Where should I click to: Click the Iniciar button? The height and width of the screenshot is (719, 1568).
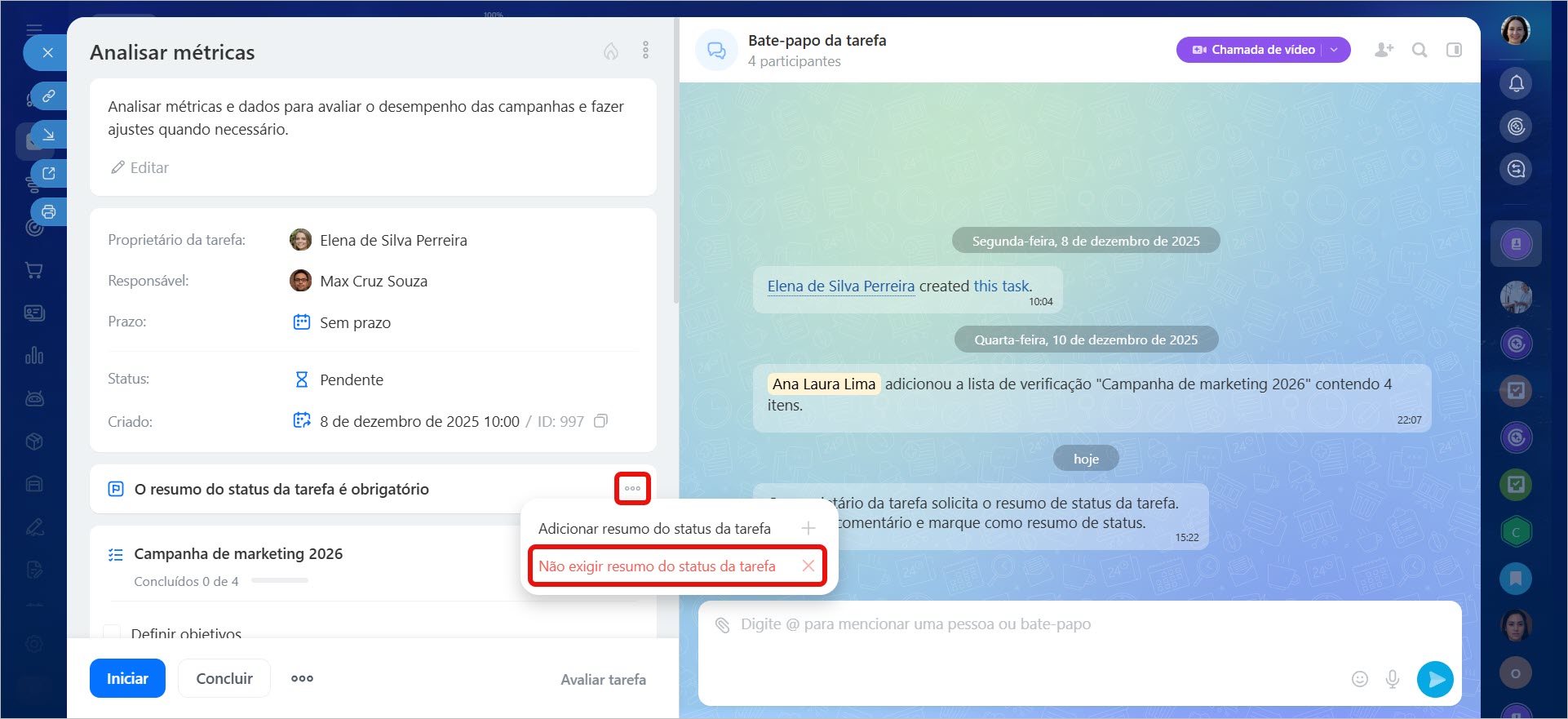coord(127,678)
